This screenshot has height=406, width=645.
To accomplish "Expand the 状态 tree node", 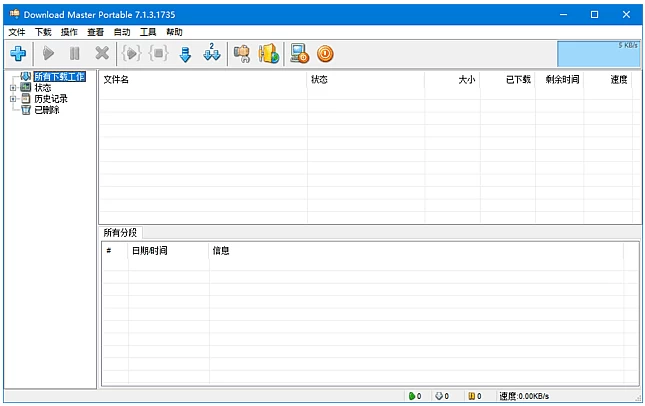I will click(x=13, y=88).
